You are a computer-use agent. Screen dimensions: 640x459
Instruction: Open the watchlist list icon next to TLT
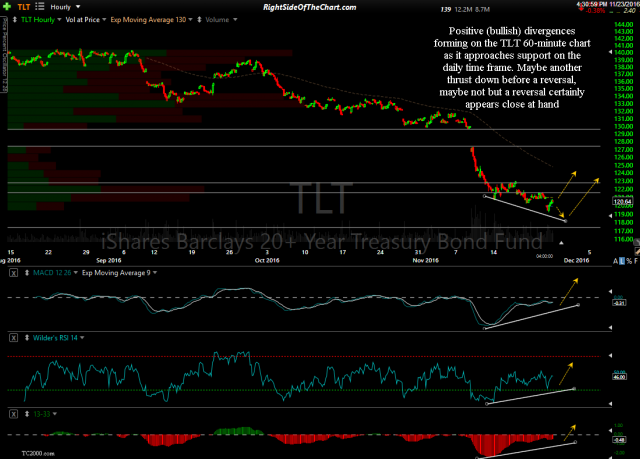[x=40, y=7]
